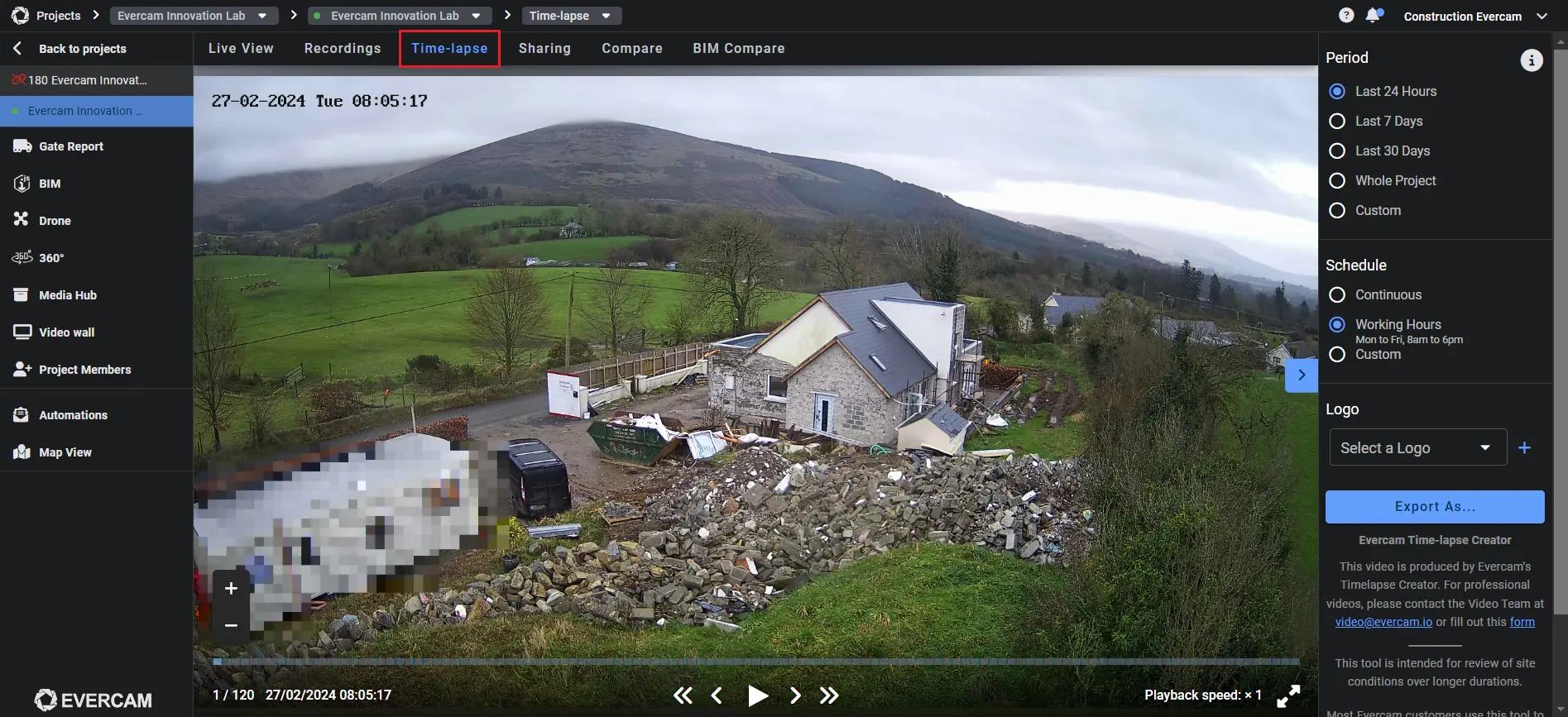This screenshot has width=1568, height=717.
Task: Select 180 Evercam Innovat... camera
Action: (96, 80)
